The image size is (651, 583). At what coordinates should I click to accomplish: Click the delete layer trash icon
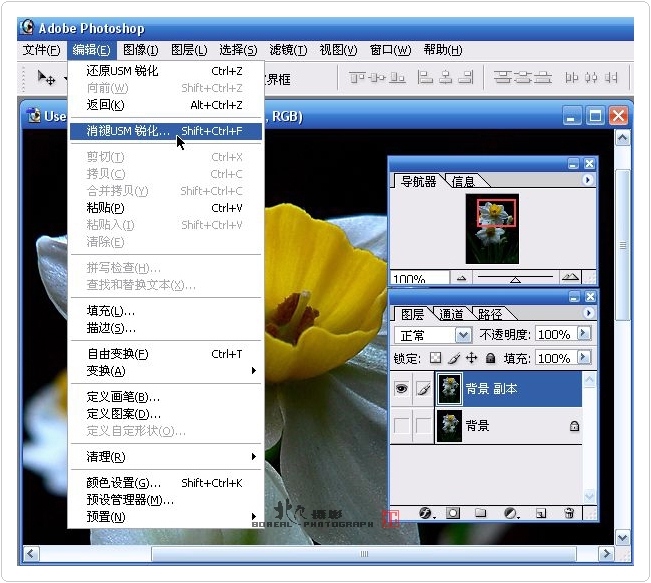(x=569, y=513)
